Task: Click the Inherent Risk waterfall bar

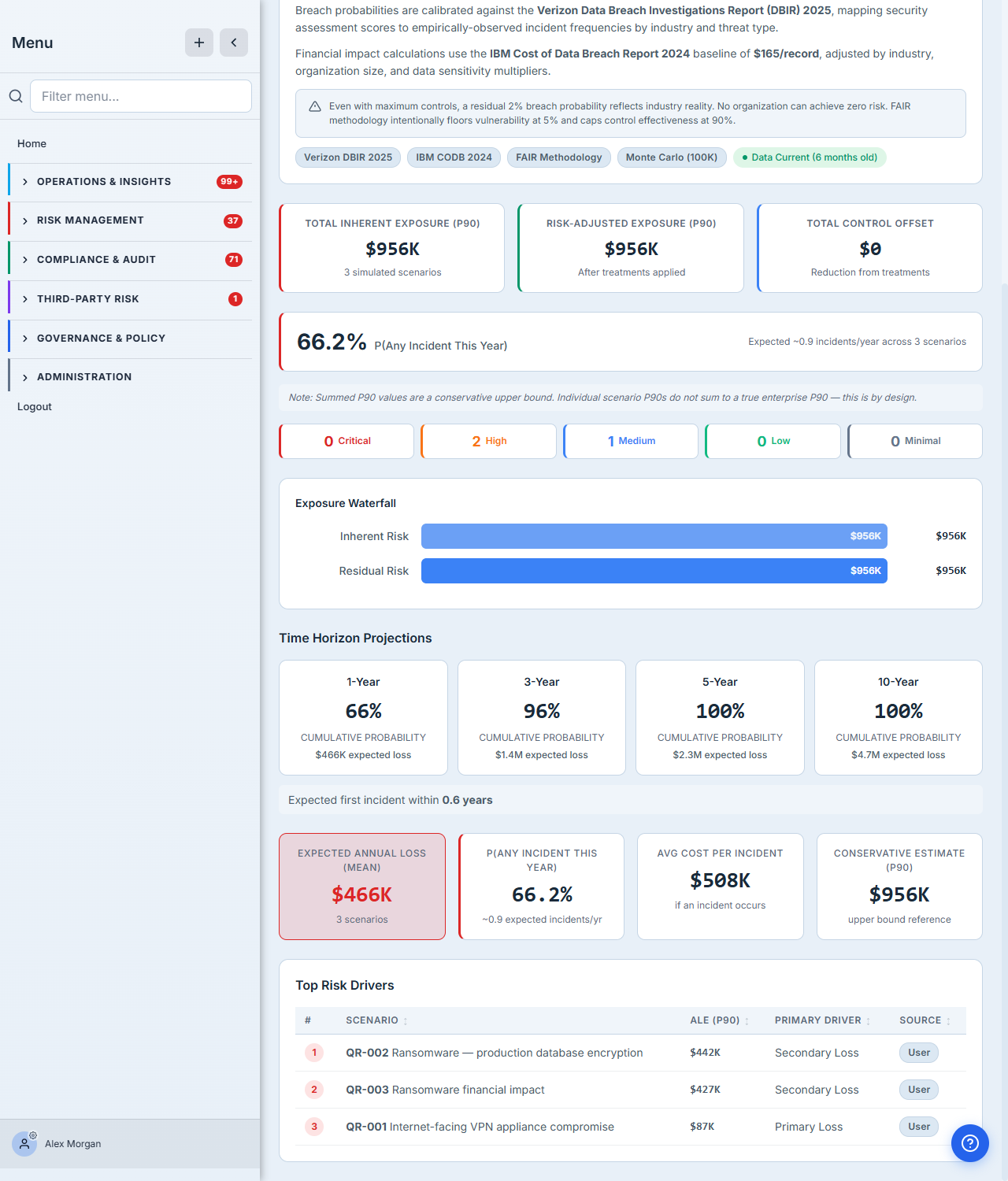Action: tap(654, 536)
